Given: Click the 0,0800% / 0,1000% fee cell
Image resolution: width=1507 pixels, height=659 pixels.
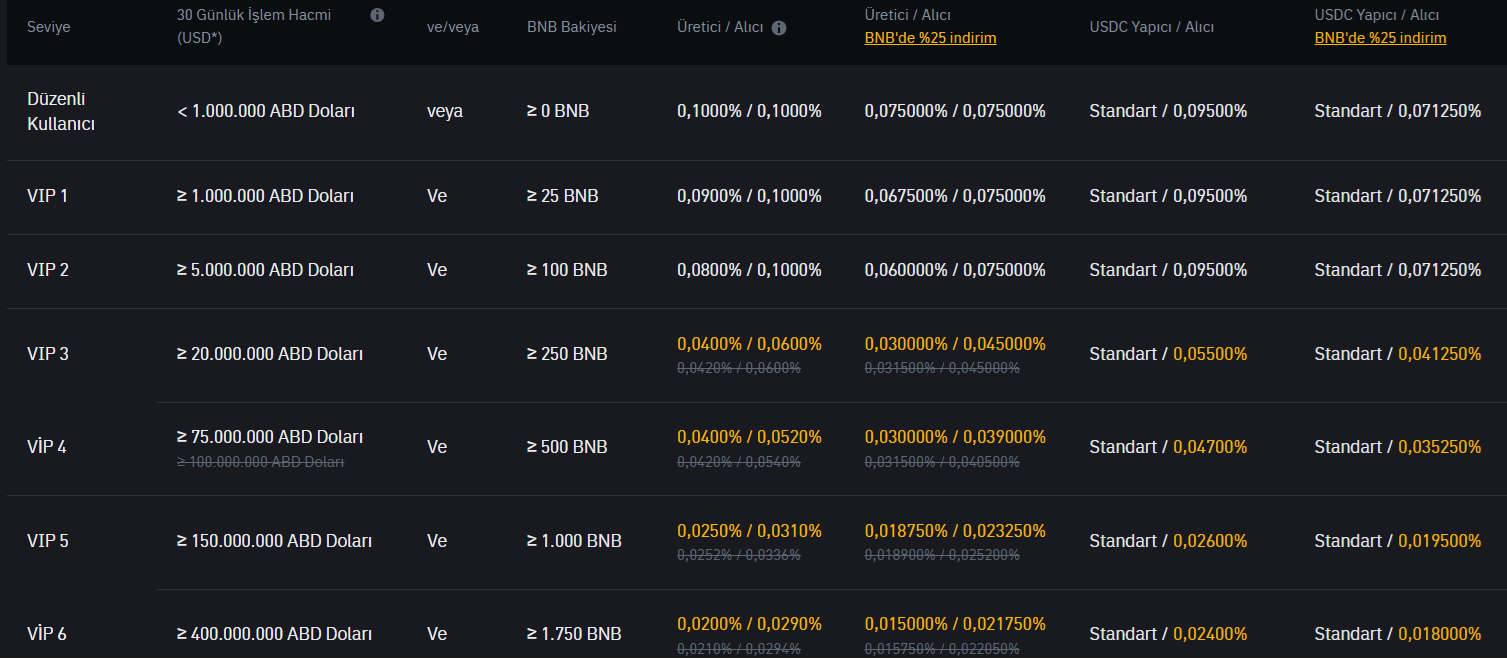Looking at the screenshot, I should [x=749, y=270].
